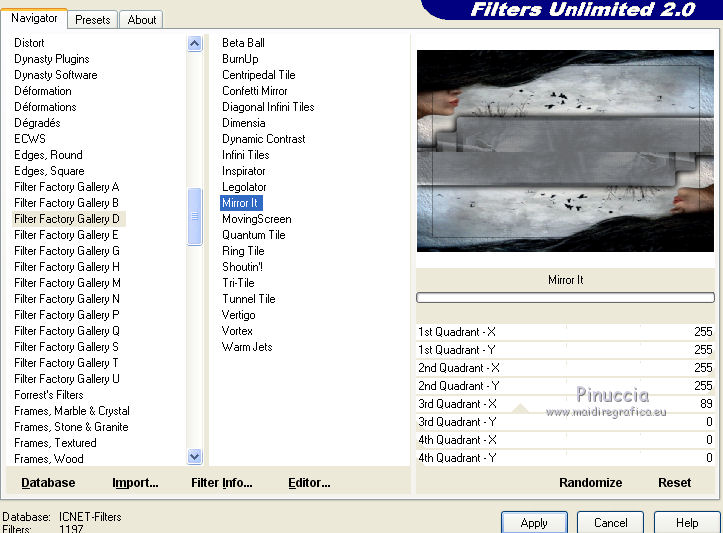Image resolution: width=723 pixels, height=533 pixels.
Task: Select the highlighted Mirror It filter
Action: tap(241, 203)
